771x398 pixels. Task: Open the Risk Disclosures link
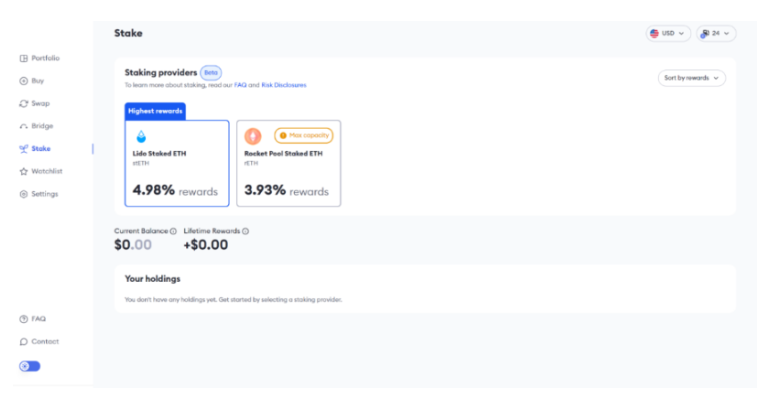[x=284, y=85]
